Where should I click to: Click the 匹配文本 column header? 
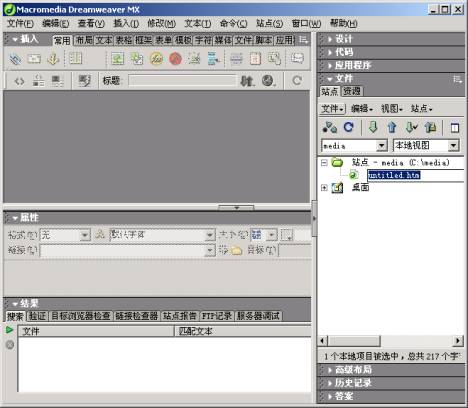click(243, 331)
